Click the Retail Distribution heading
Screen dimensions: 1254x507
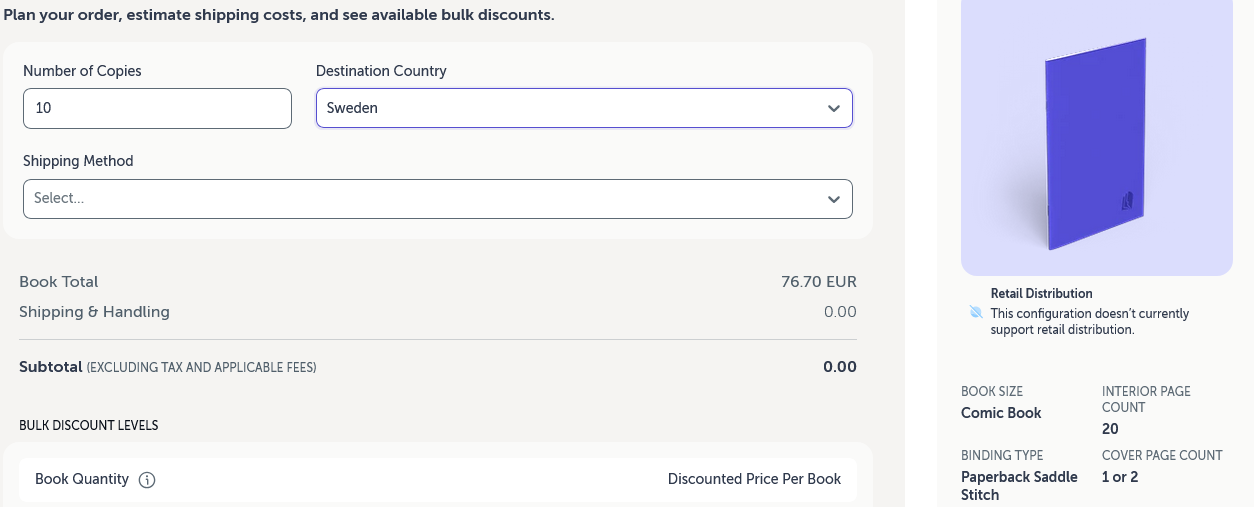click(x=1041, y=294)
